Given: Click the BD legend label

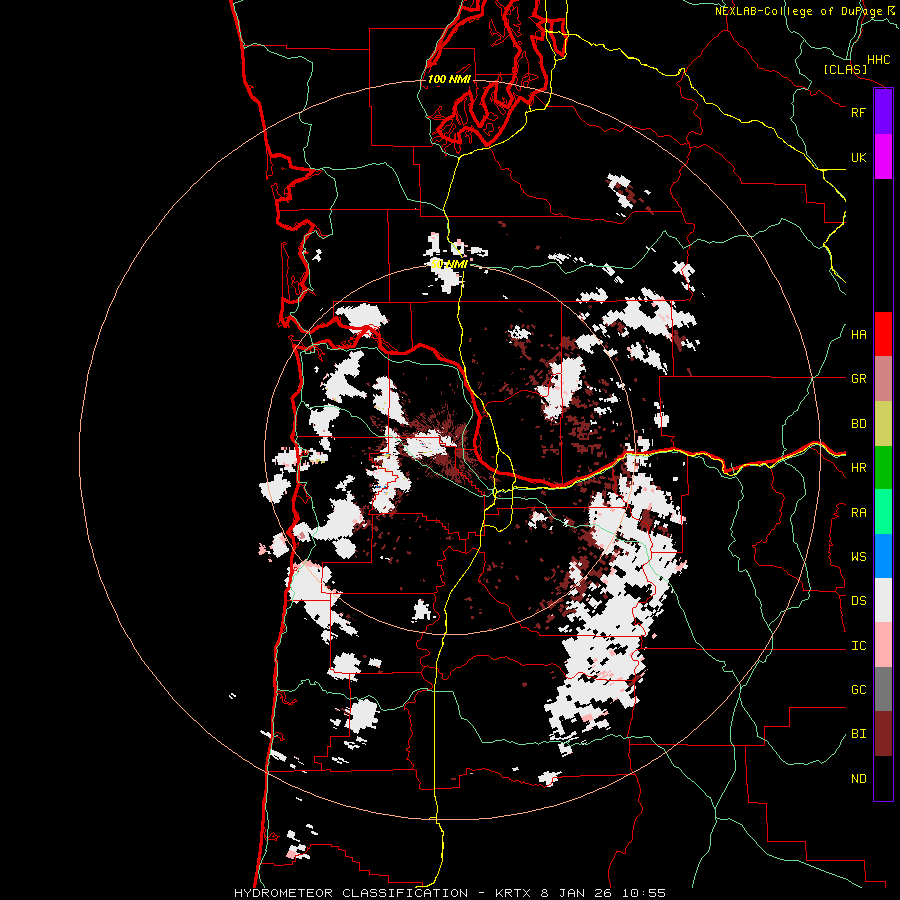Looking at the screenshot, I should coord(858,424).
